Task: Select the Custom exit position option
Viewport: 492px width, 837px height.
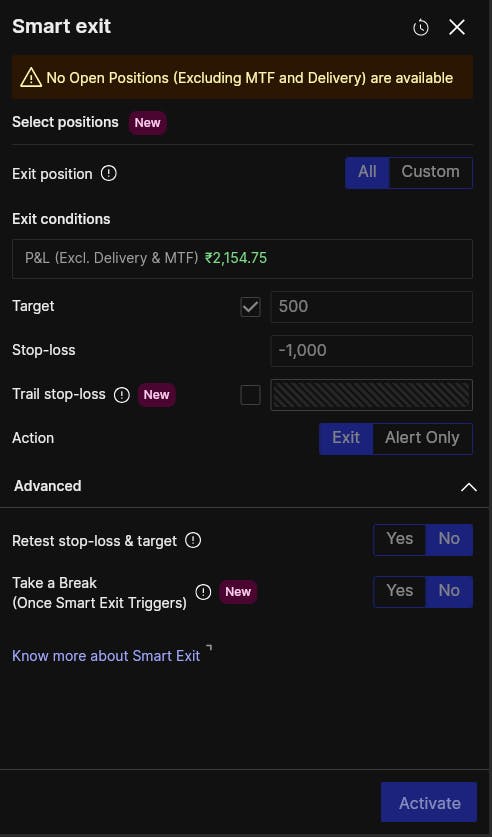Action: point(431,172)
